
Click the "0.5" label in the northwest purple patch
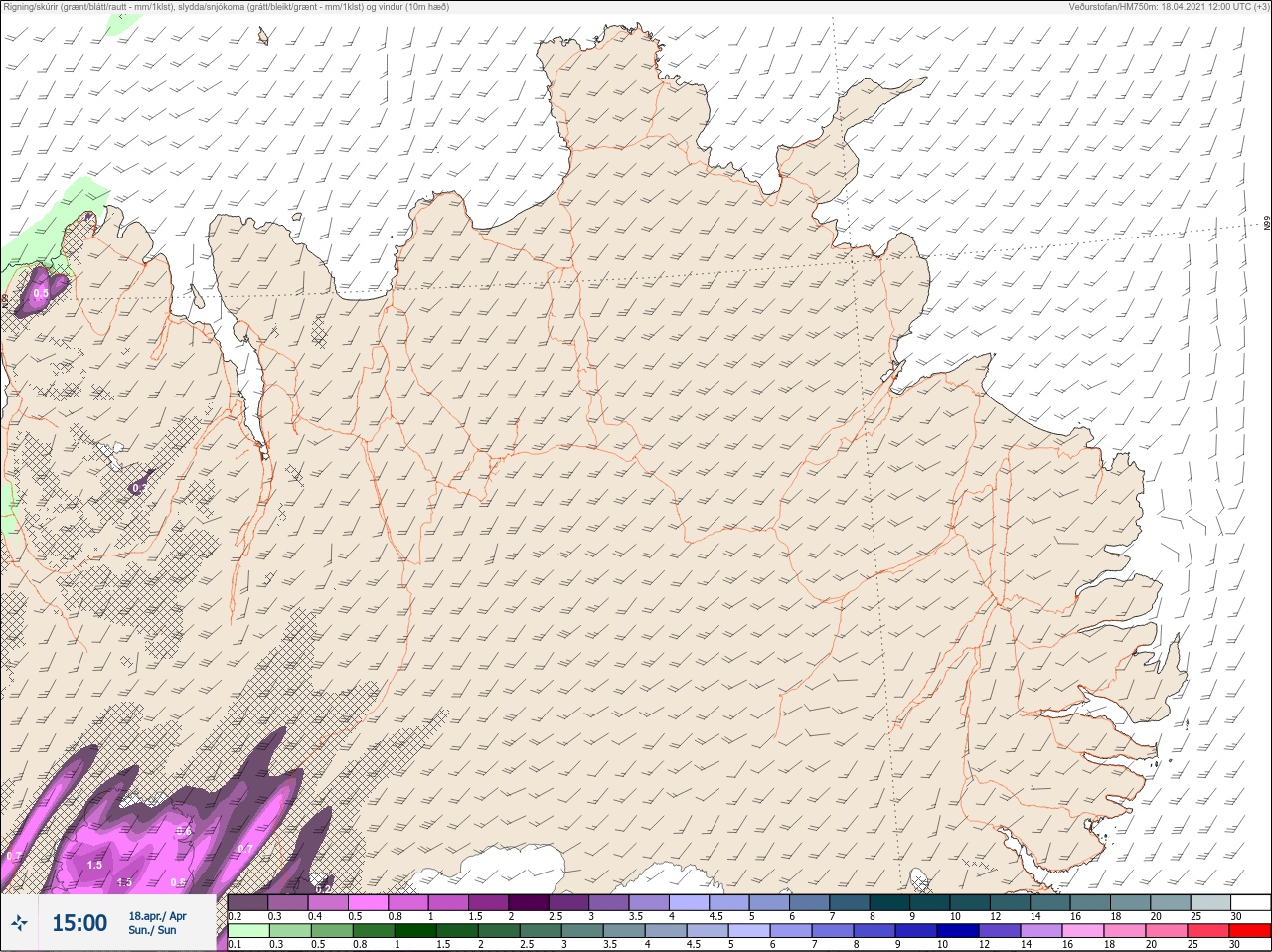click(x=40, y=293)
